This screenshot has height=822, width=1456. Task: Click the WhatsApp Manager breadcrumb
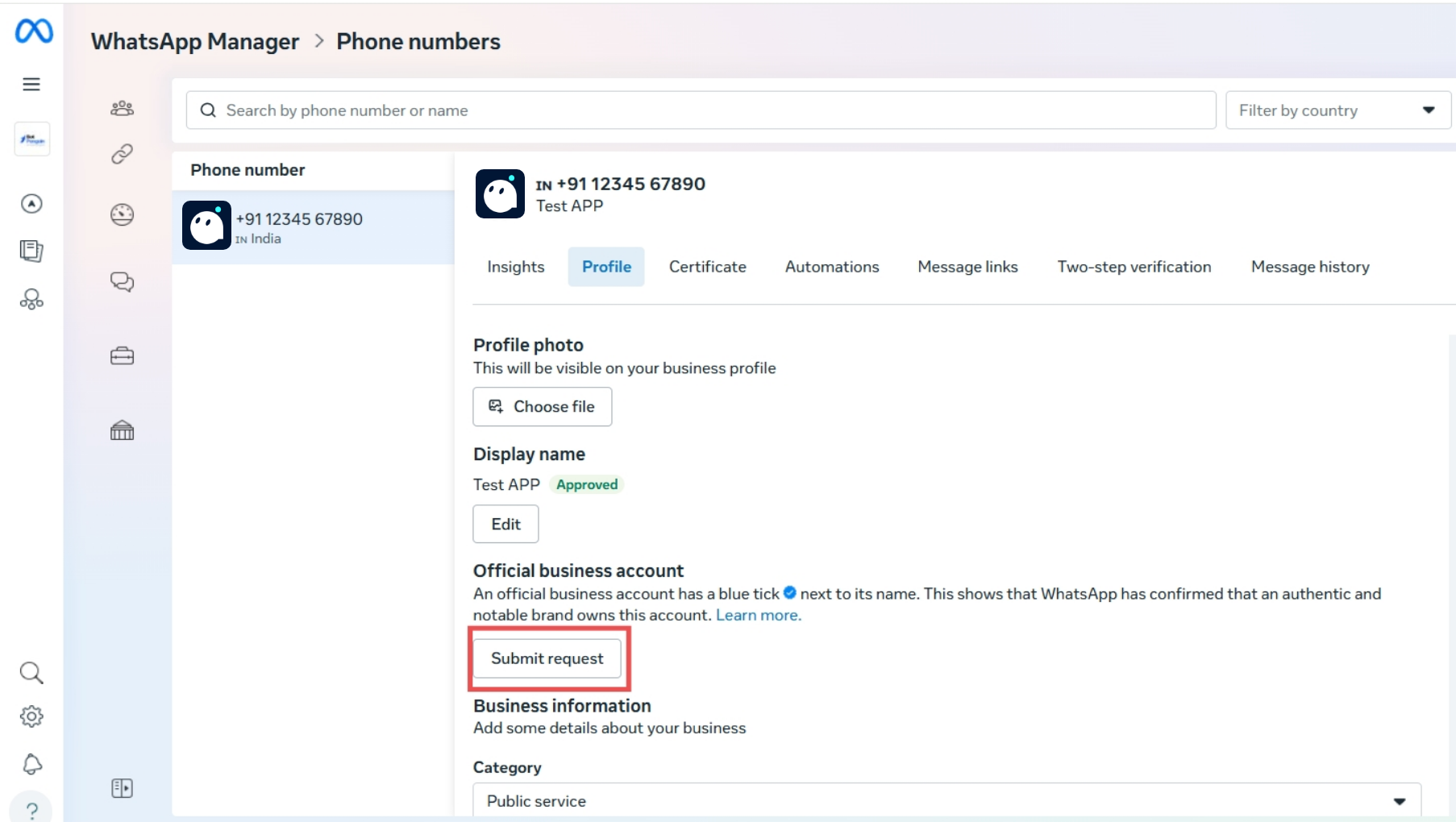[195, 42]
